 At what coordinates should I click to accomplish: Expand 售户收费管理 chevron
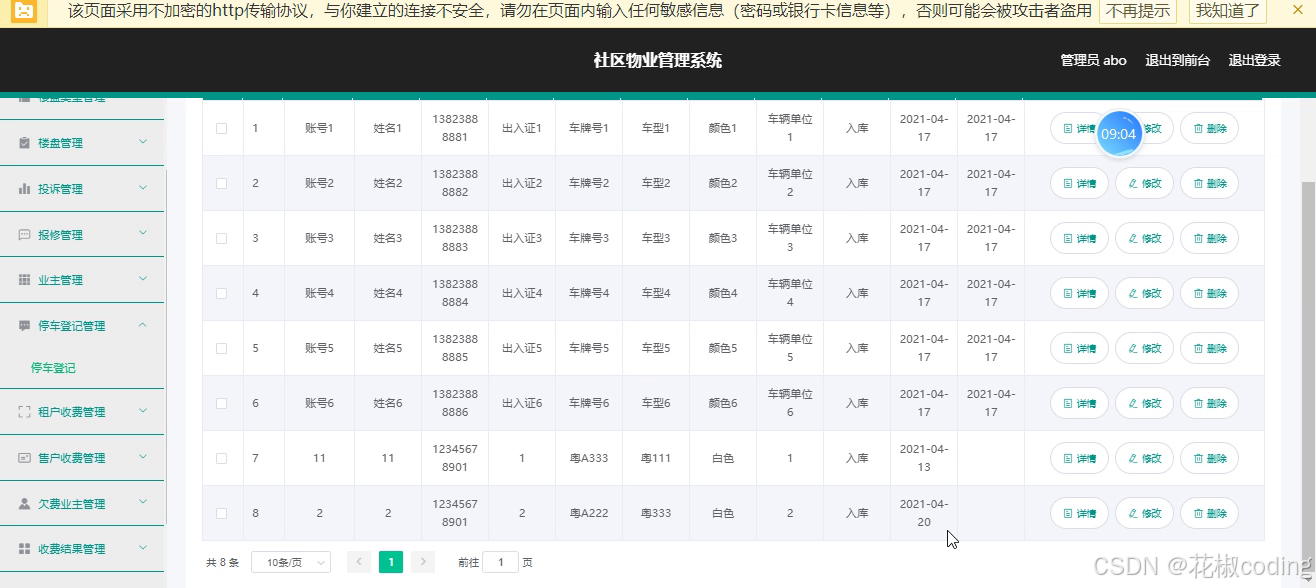pyautogui.click(x=143, y=457)
